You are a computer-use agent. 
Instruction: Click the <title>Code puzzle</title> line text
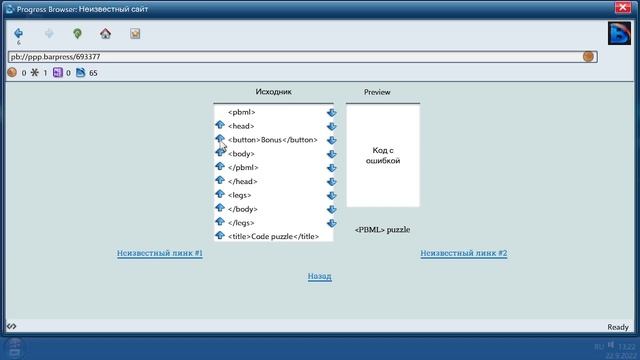click(x=273, y=236)
